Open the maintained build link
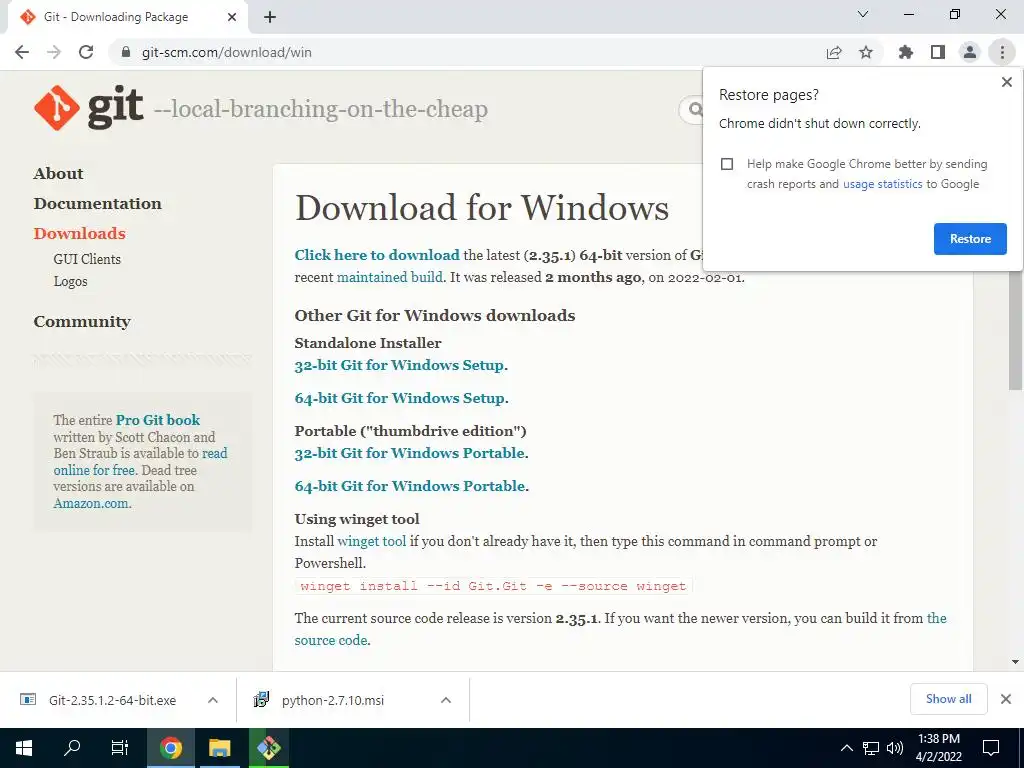1024x768 pixels. tap(389, 278)
